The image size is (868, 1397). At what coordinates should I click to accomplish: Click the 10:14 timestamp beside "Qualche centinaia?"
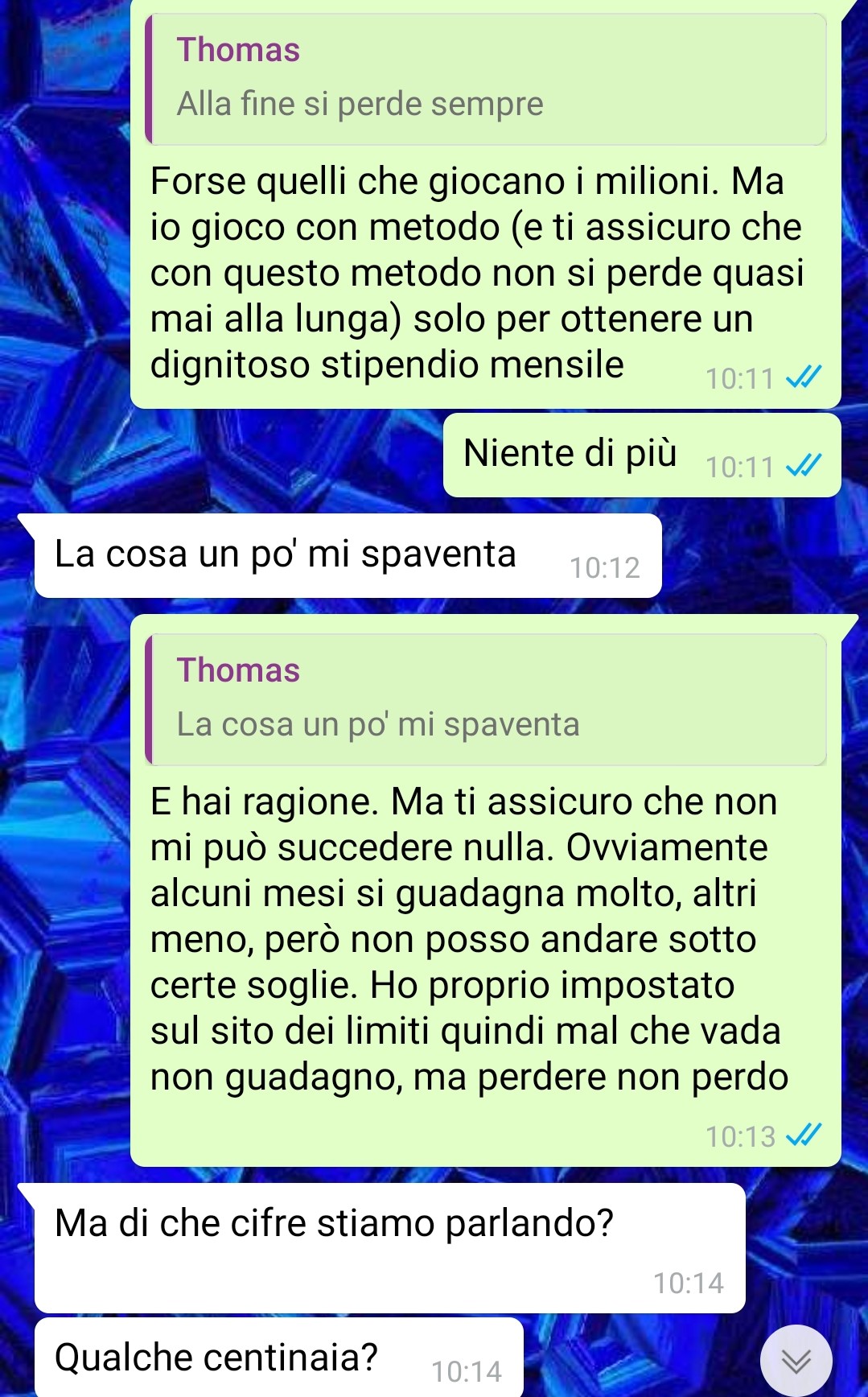coord(467,1371)
